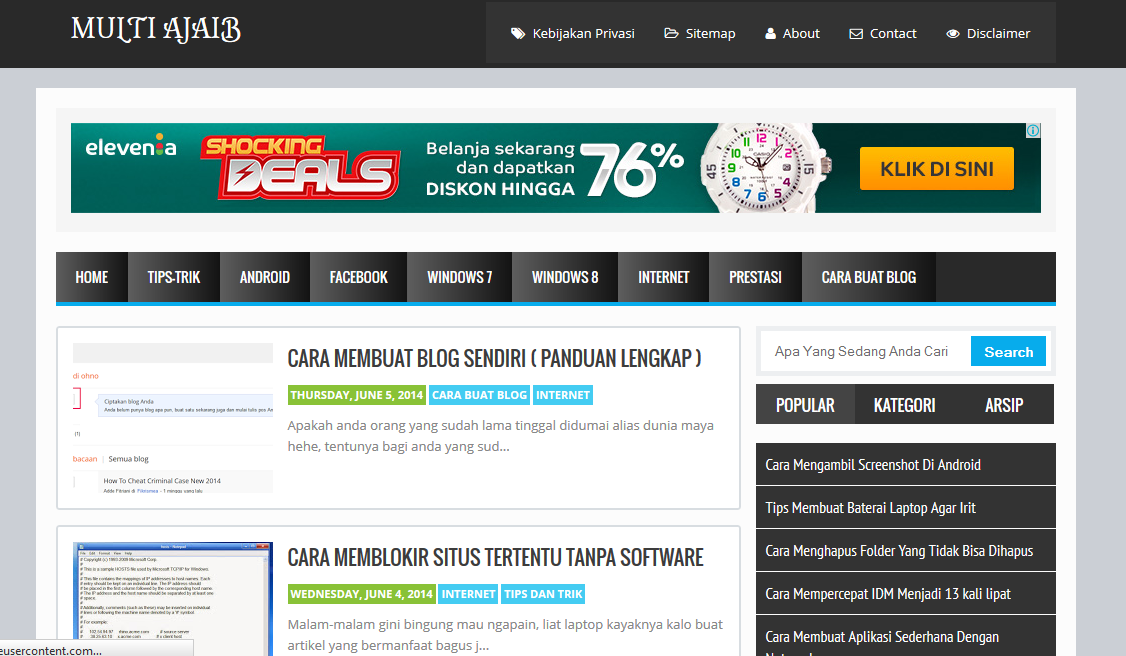
Task: Select HOME in the navigation bar
Action: tap(92, 277)
